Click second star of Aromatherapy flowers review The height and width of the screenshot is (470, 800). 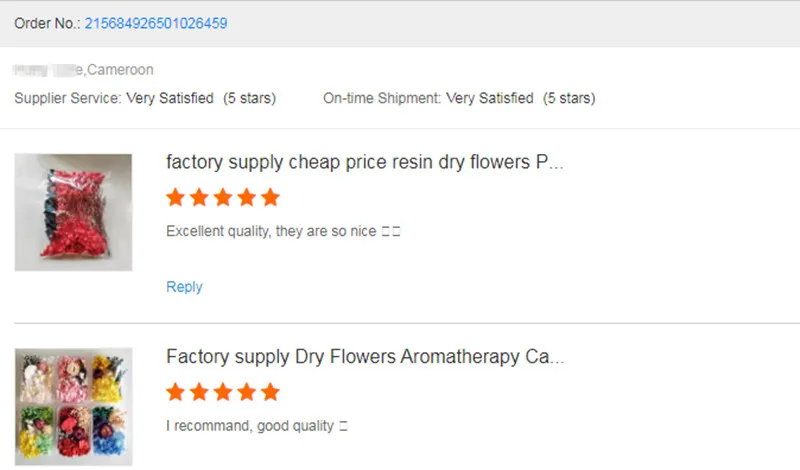pyautogui.click(x=200, y=391)
